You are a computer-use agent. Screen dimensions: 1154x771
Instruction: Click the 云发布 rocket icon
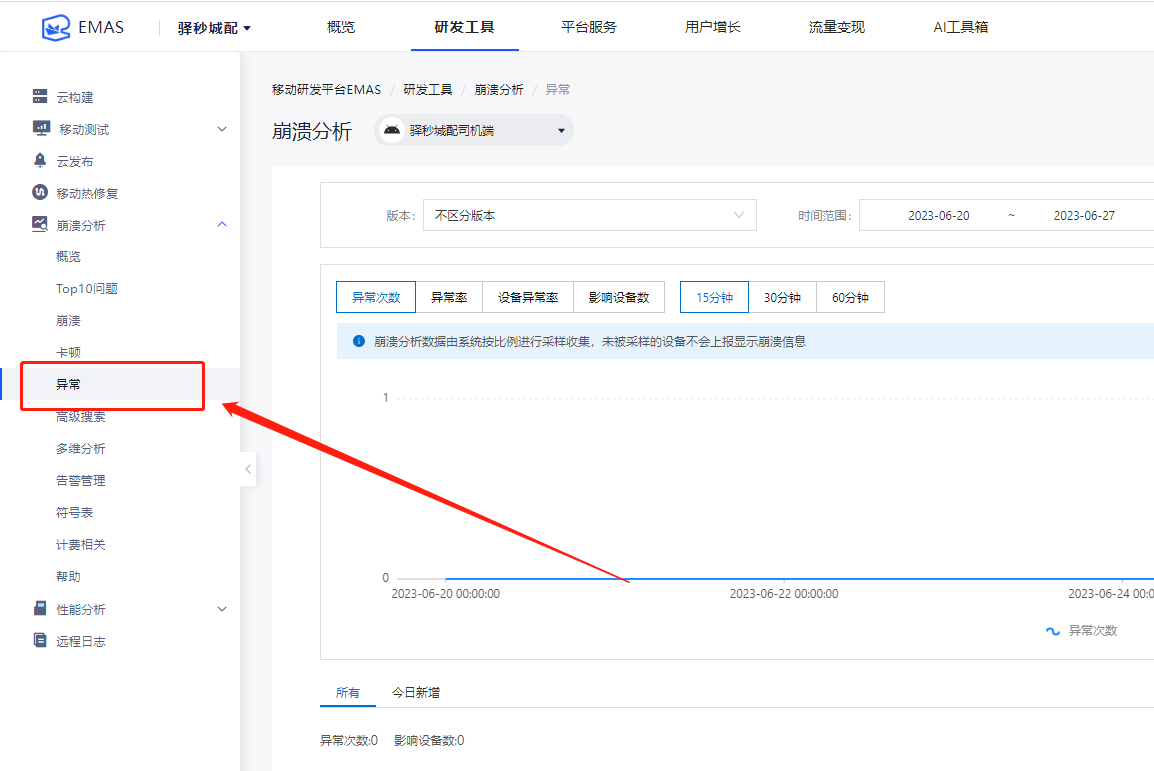(40, 160)
